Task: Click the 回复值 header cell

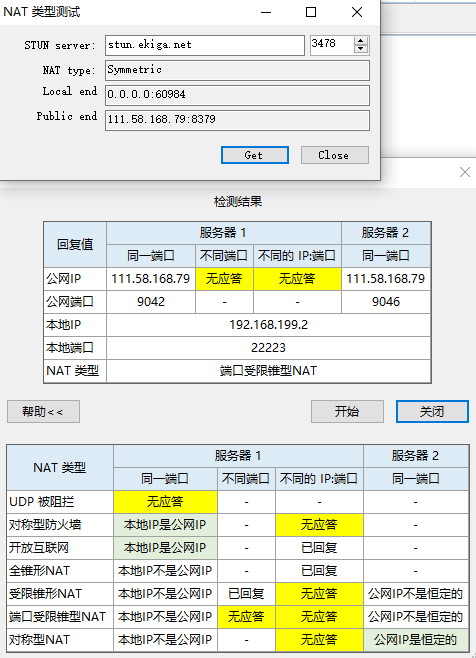Action: (x=75, y=244)
